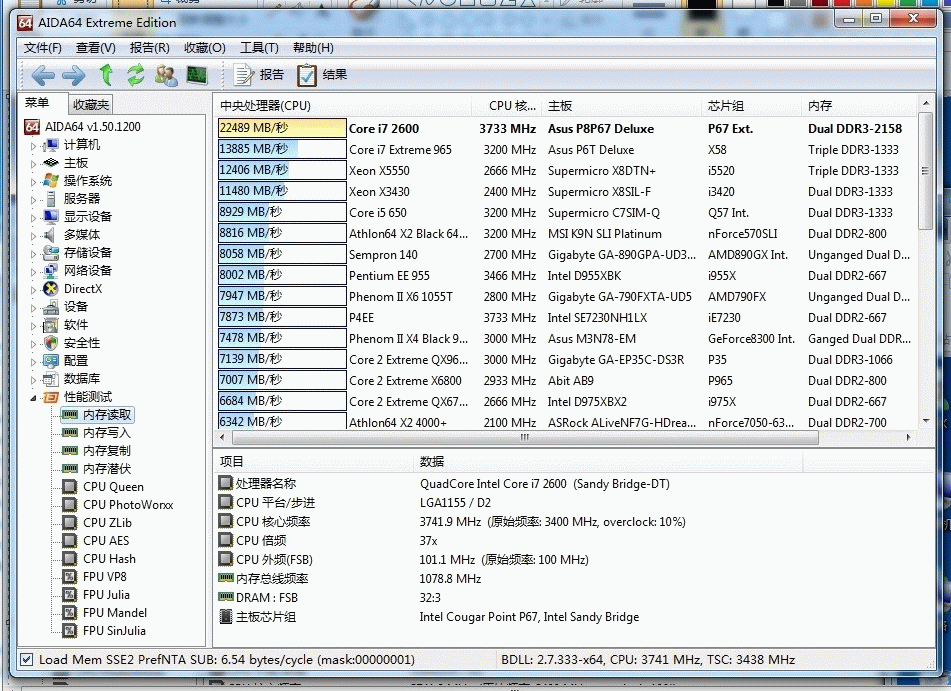Open the 文件(F) menu
Viewport: 951px width, 691px height.
(43, 48)
